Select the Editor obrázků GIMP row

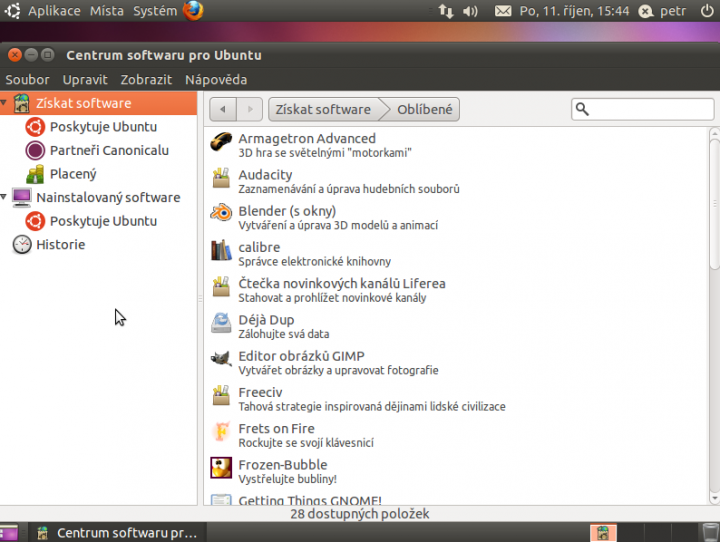tap(456, 362)
